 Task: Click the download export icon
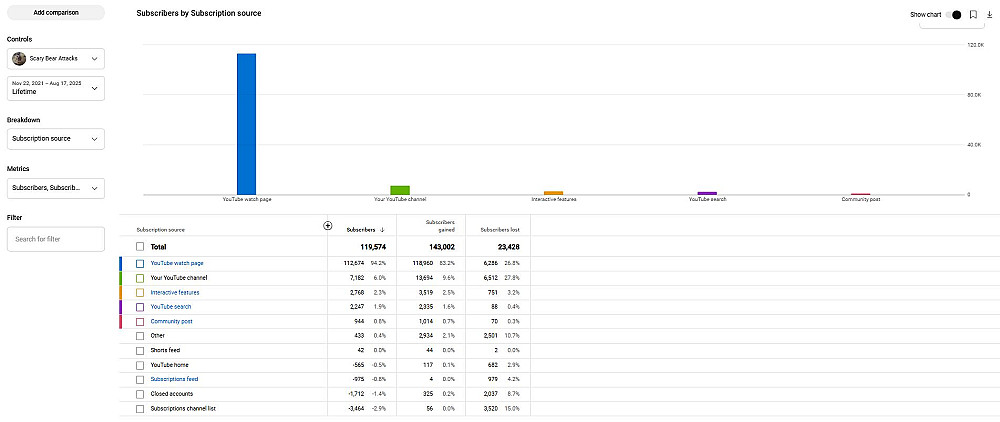point(990,15)
